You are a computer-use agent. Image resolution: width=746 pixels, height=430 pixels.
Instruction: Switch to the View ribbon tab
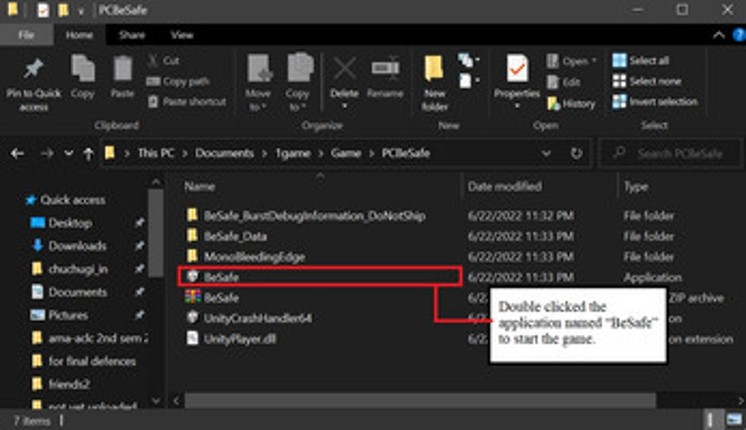click(182, 35)
